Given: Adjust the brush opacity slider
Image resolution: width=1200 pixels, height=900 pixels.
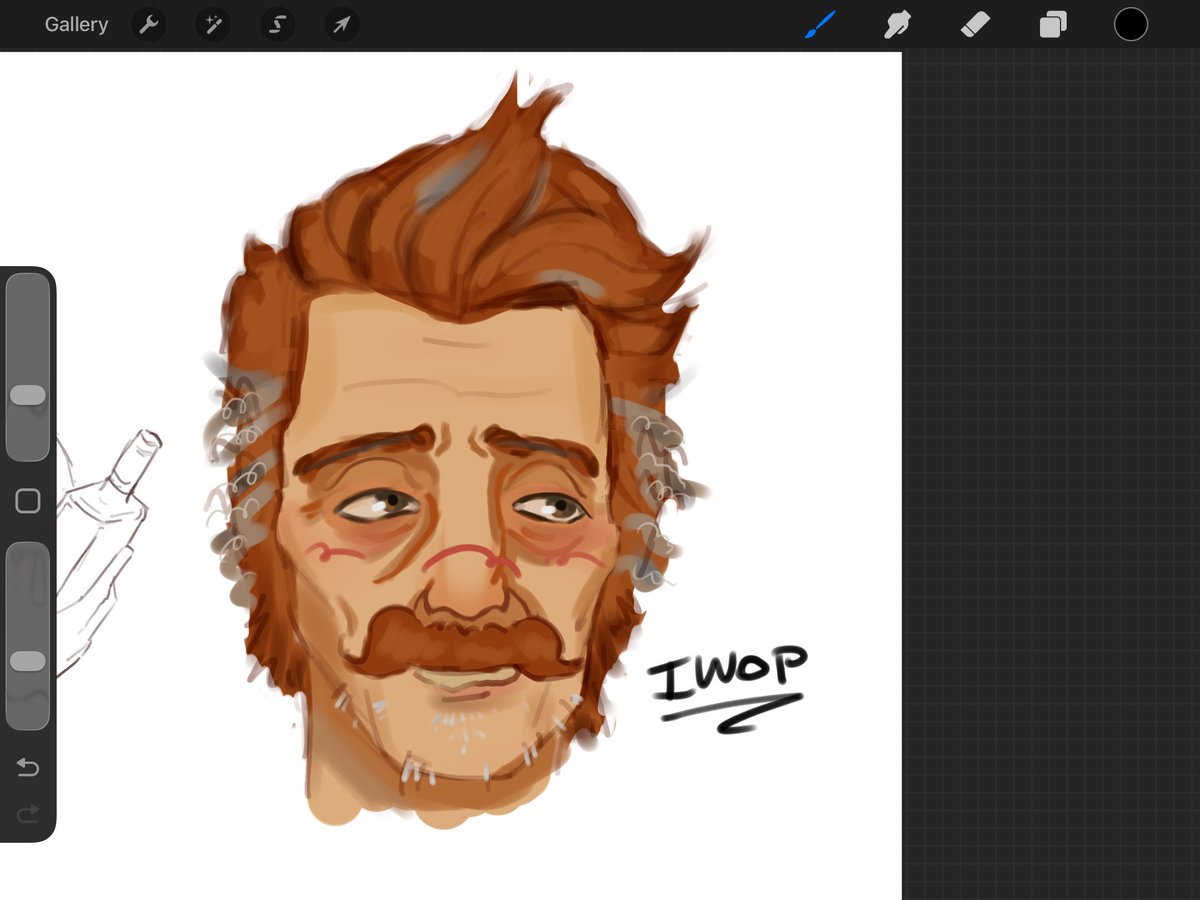Looking at the screenshot, I should click(28, 636).
